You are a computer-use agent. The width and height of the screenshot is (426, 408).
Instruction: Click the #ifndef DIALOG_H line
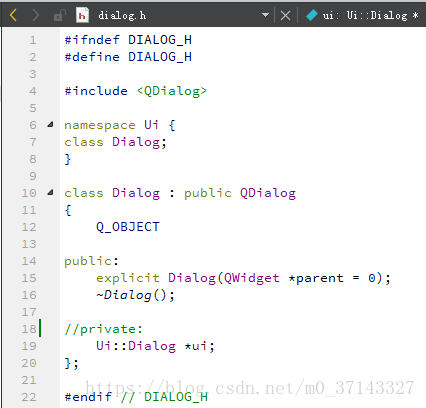point(128,40)
